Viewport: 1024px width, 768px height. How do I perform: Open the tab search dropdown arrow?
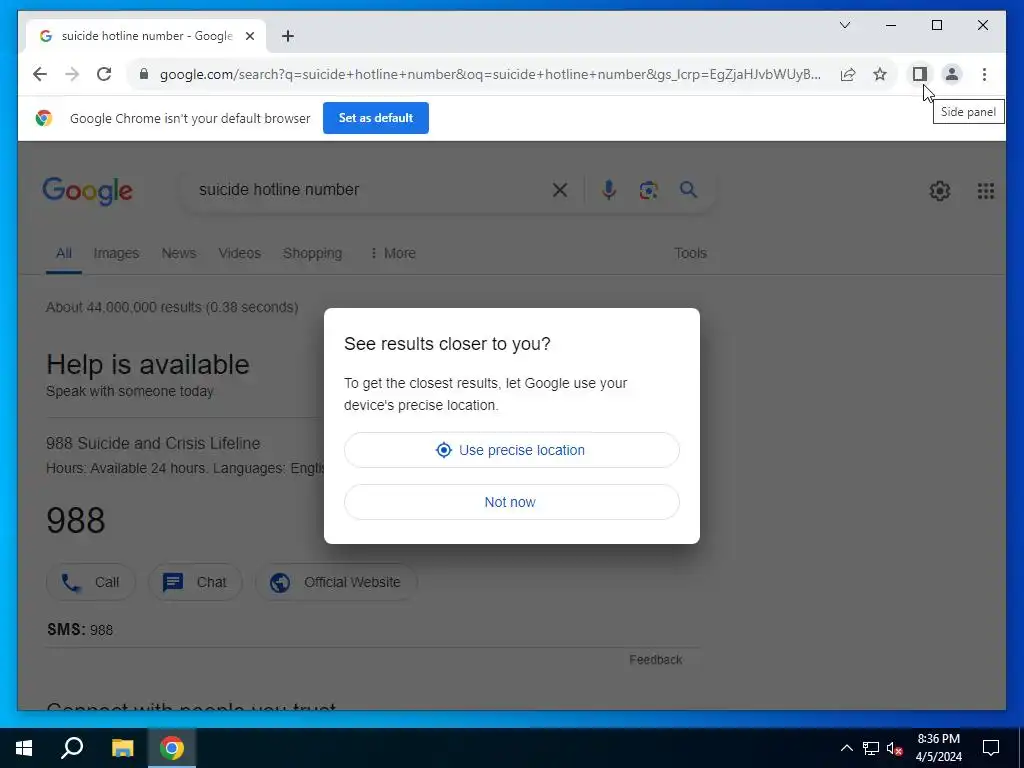click(x=844, y=25)
